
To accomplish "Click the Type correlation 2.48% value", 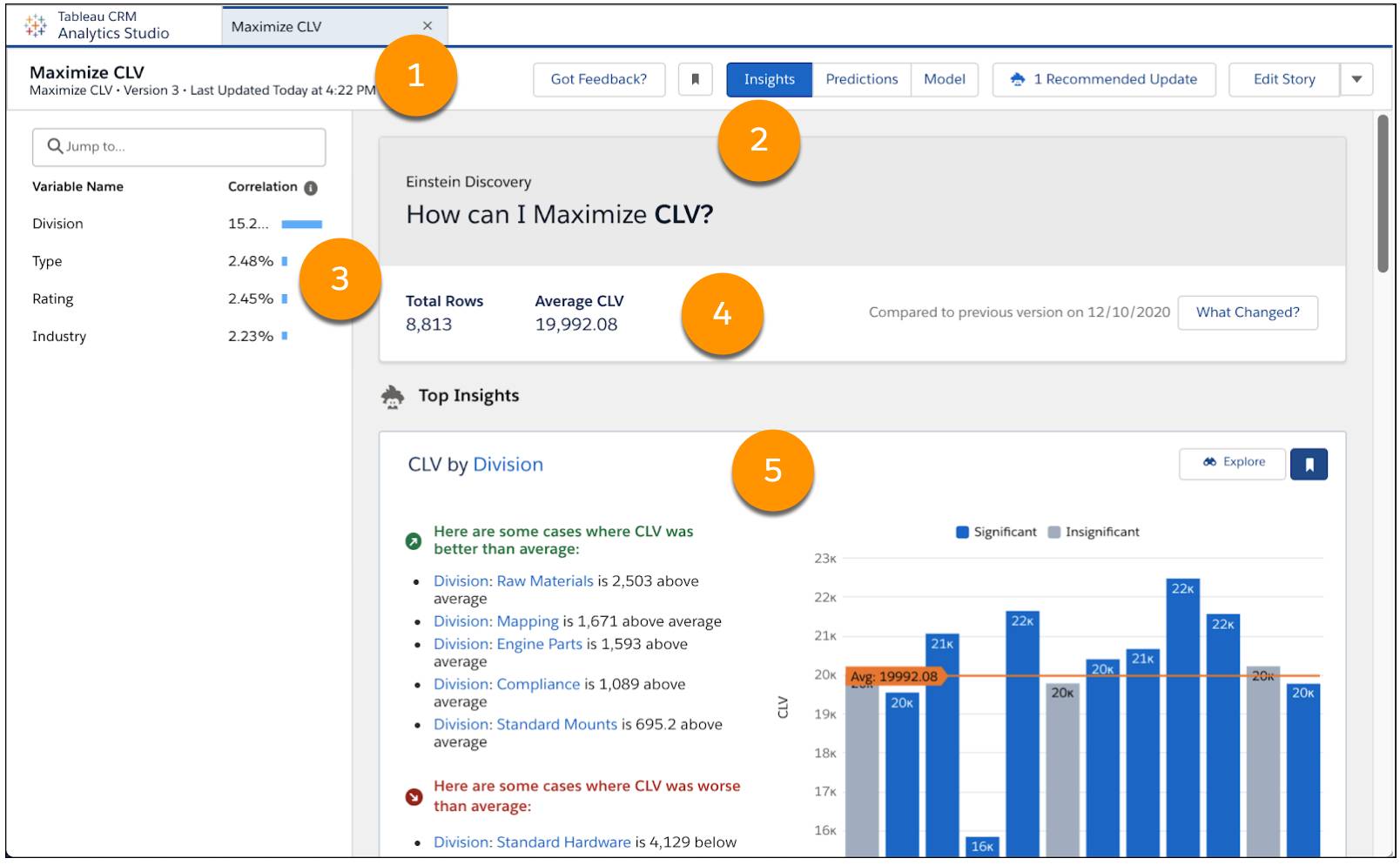I will [x=251, y=261].
